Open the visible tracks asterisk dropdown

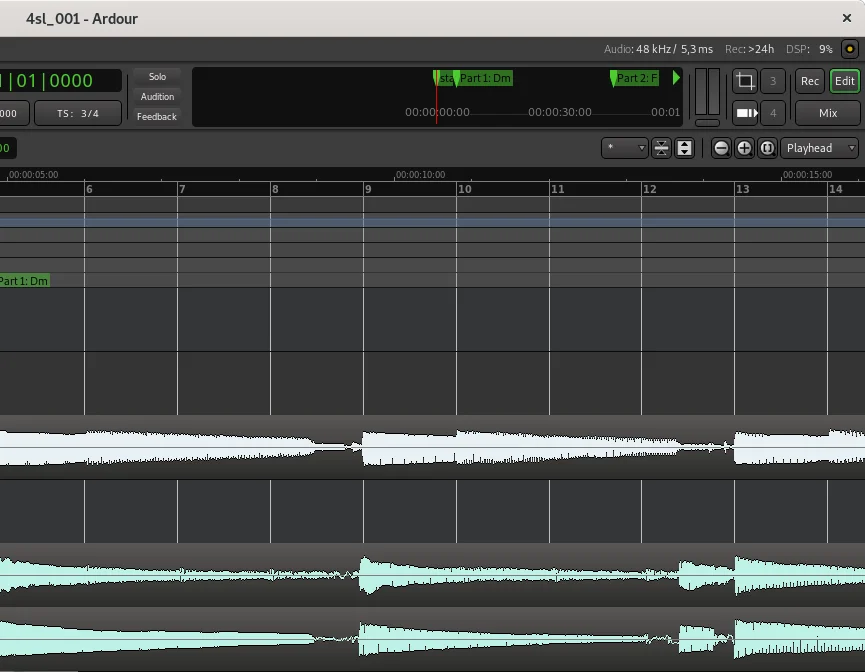coord(624,148)
